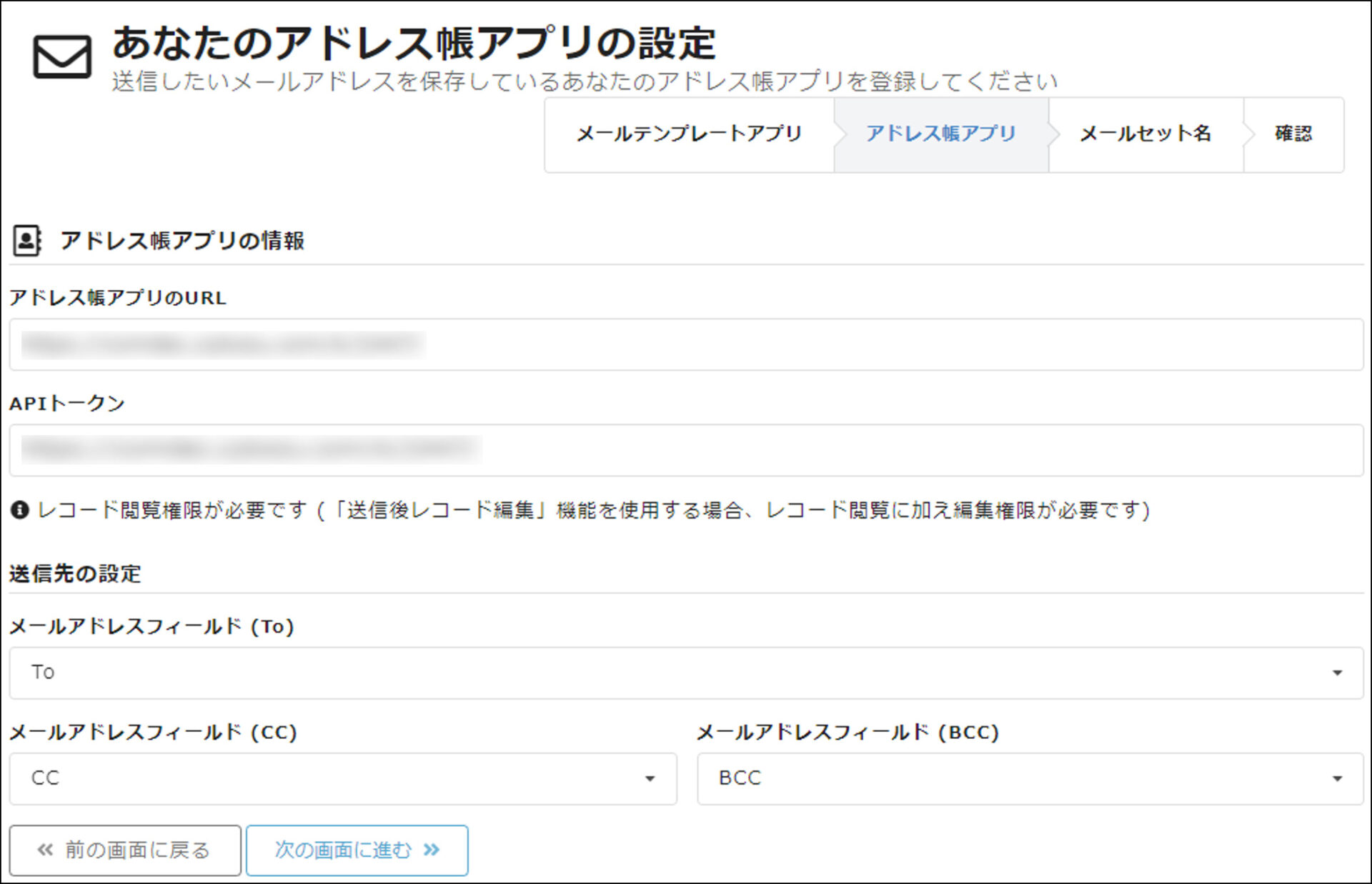1372x884 pixels.
Task: Click the レコード閲覧権限が必要です note text
Action: 594,510
